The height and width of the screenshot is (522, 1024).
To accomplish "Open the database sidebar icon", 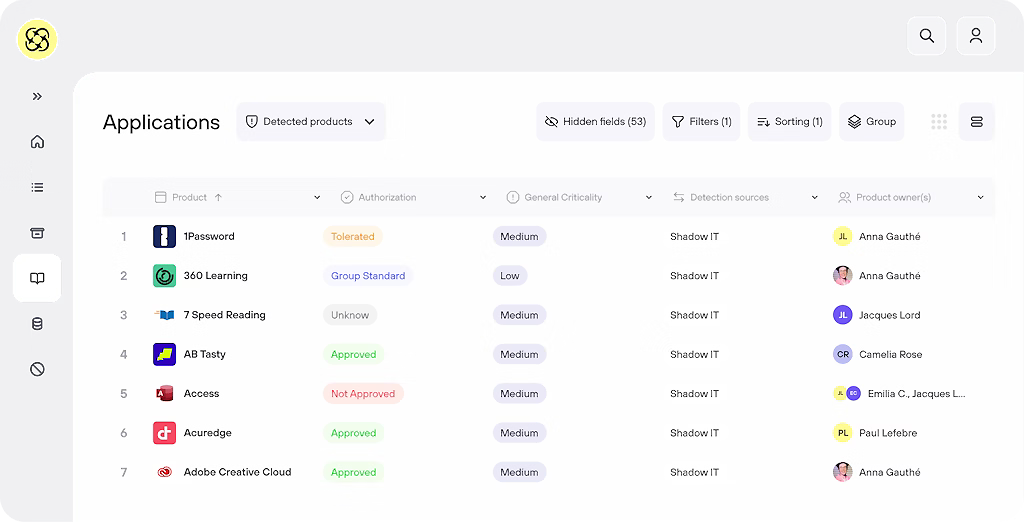I will click(x=37, y=324).
